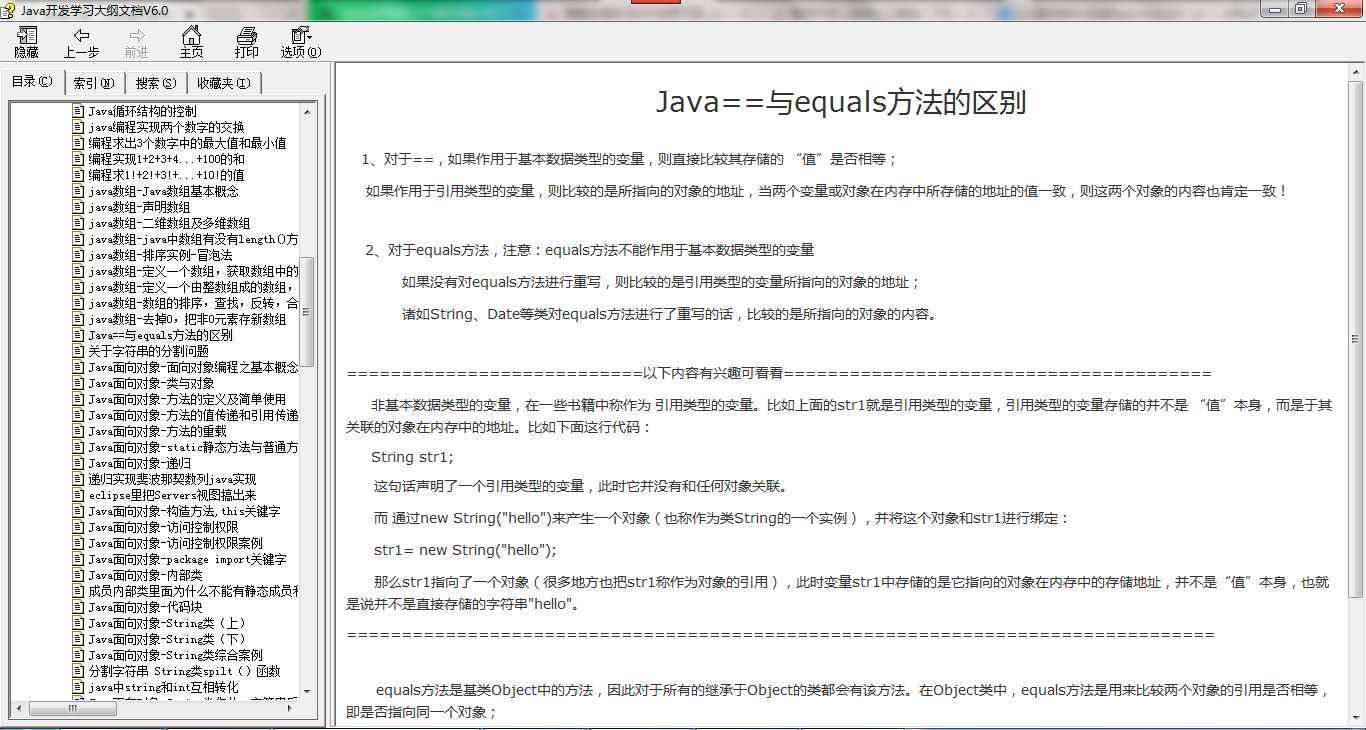Image resolution: width=1366 pixels, height=730 pixels.
Task: Open topic java数组-定义一个数组，获取数组中的
Action: (193, 271)
